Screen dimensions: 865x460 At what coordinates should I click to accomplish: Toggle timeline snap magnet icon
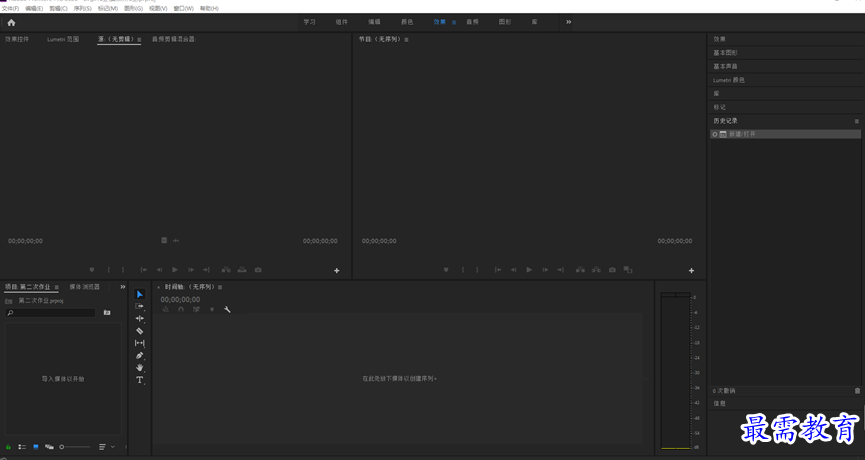coord(181,310)
